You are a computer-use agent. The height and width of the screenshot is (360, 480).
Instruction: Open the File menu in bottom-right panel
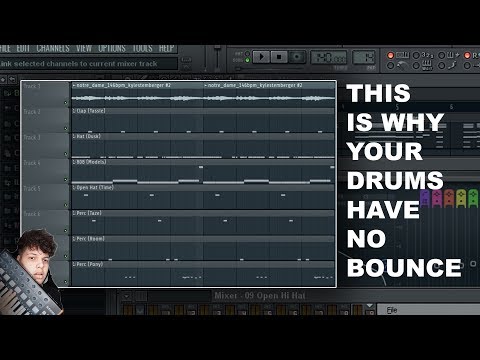click(392, 310)
